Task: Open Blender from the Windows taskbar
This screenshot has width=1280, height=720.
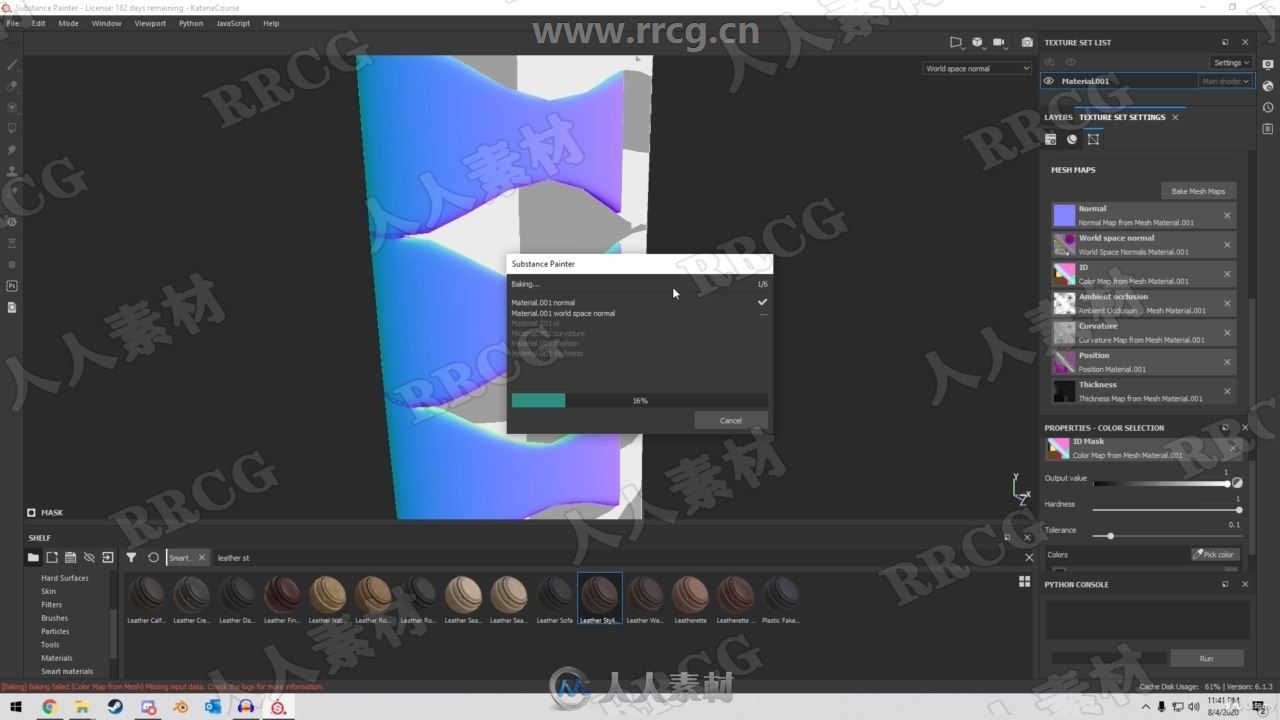Action: (181, 707)
